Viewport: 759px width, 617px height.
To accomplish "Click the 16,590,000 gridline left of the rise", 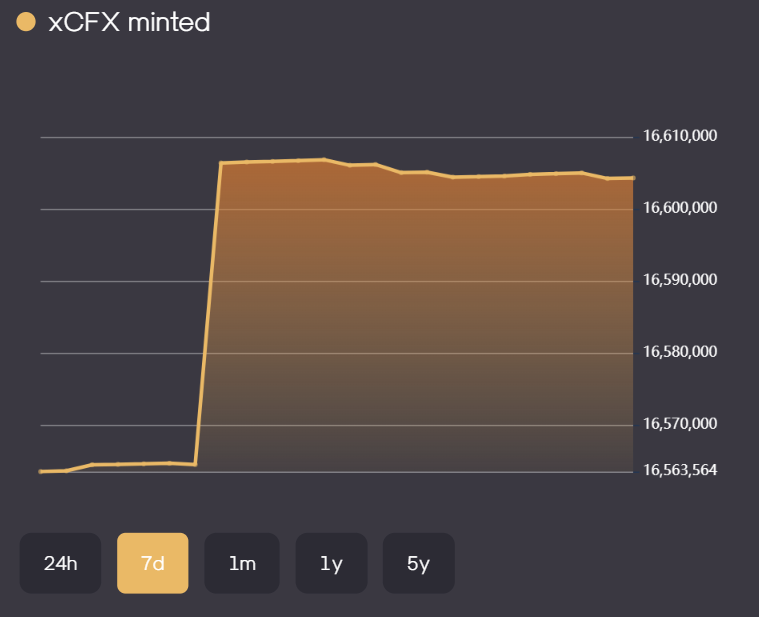I will point(120,281).
